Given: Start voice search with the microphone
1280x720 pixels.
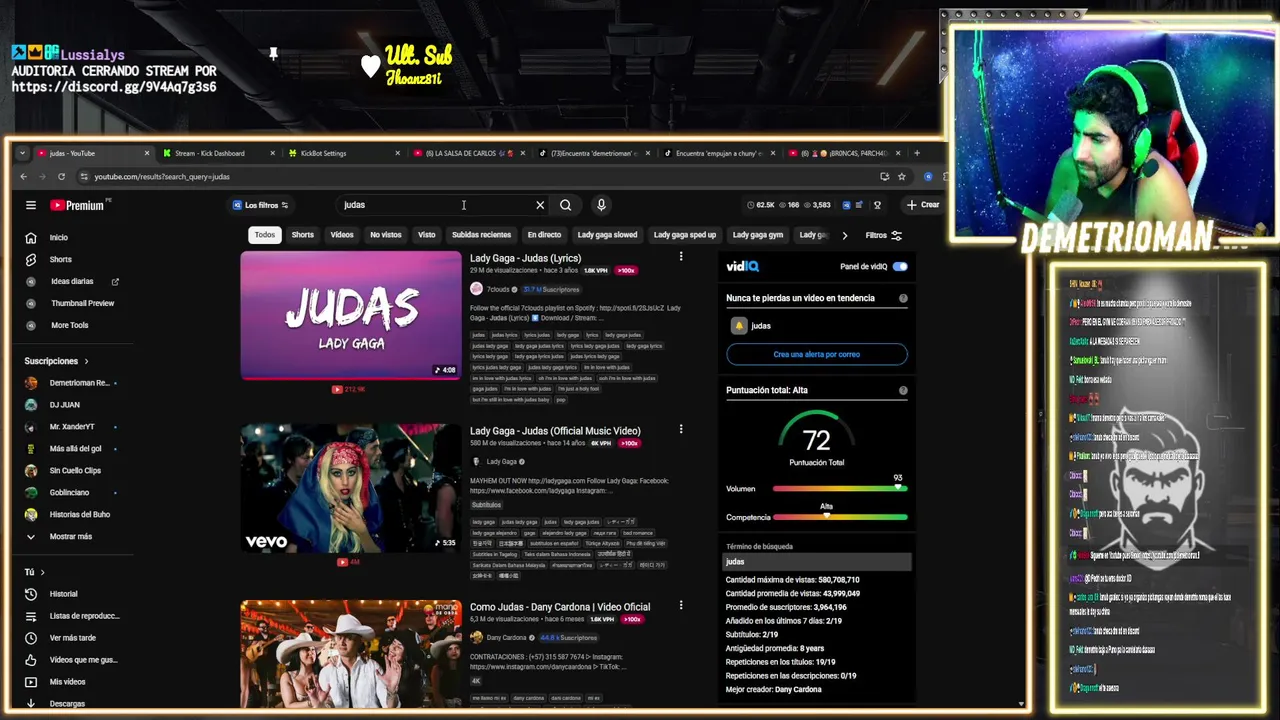Looking at the screenshot, I should click(601, 205).
